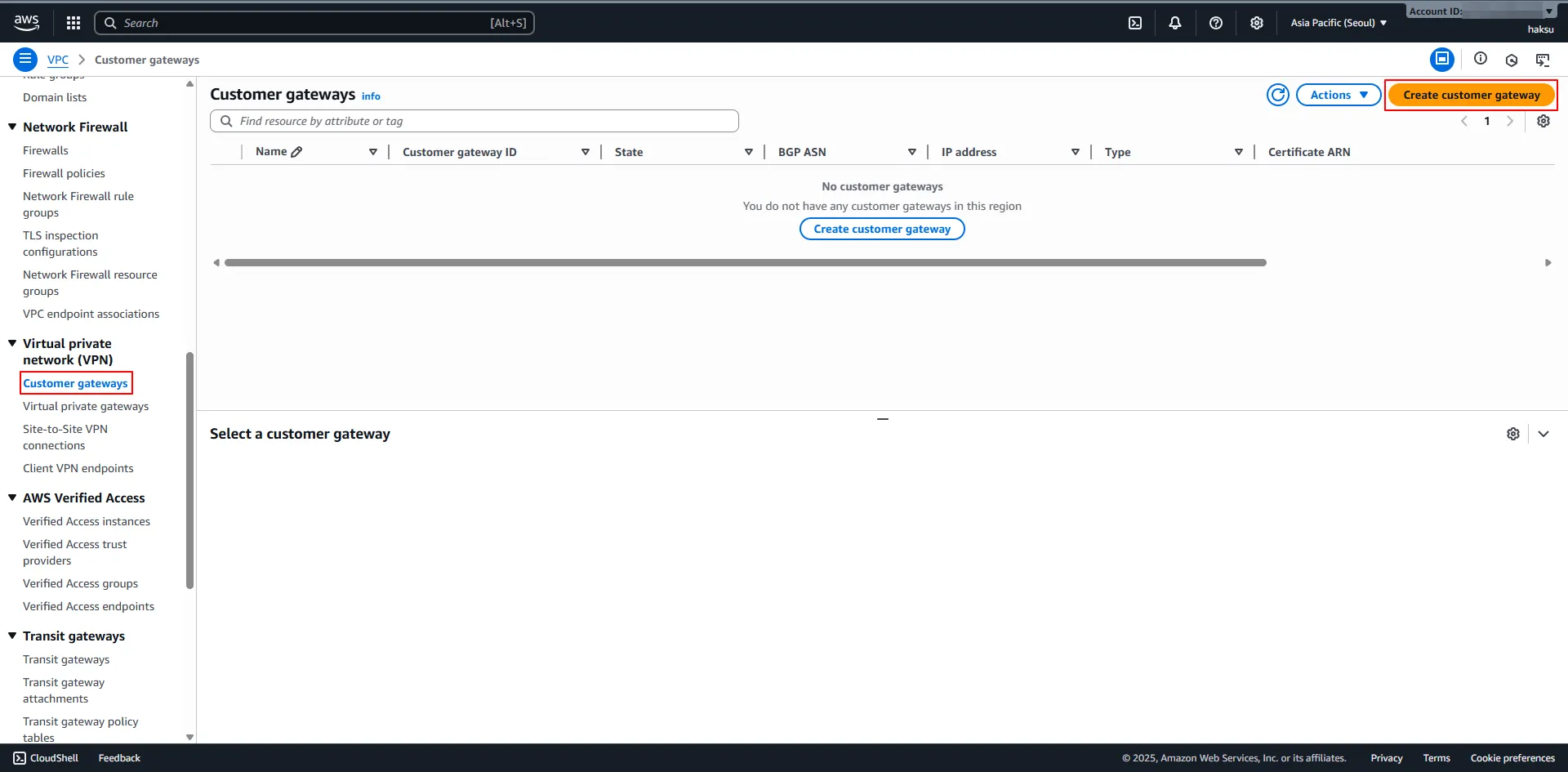
Task: Click the refresh customer gateways icon
Action: point(1278,95)
